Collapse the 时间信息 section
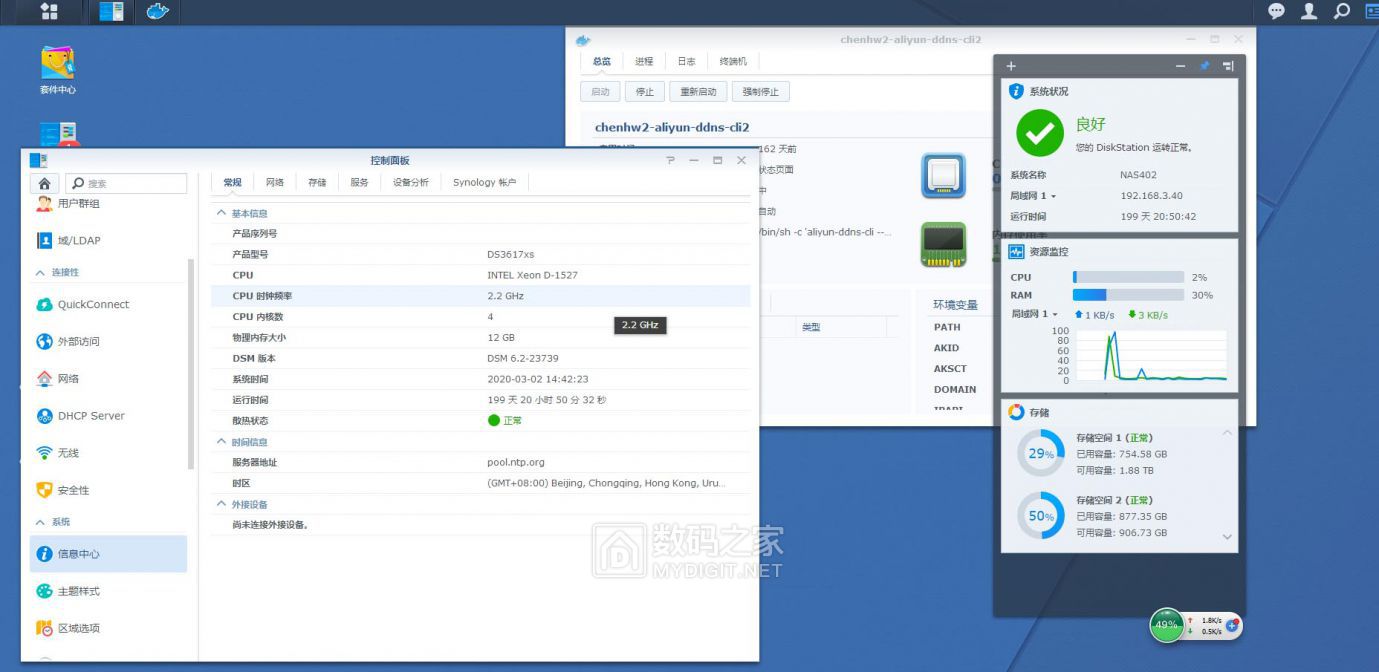The height and width of the screenshot is (672, 1379). 222,442
